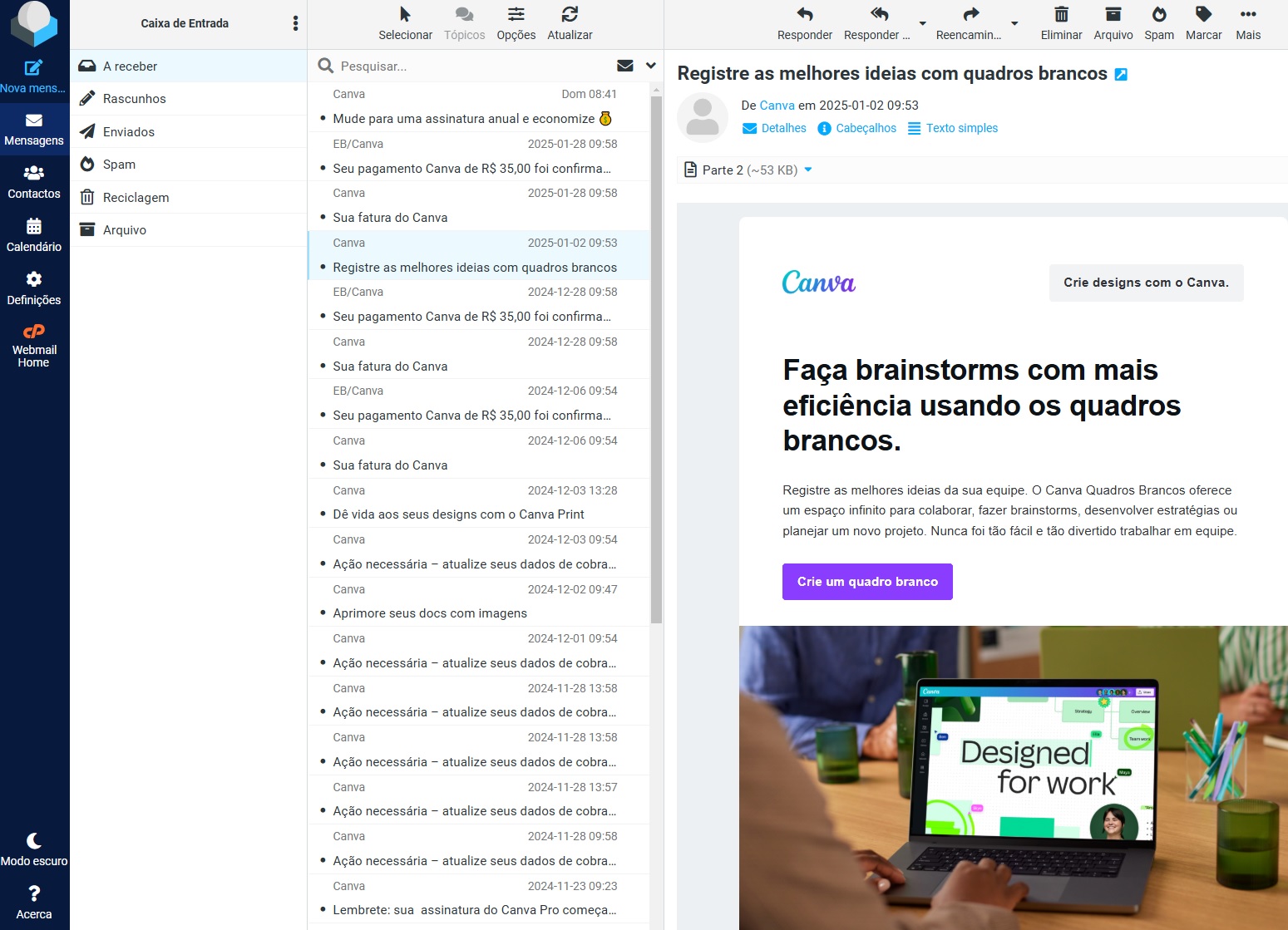Open the A receber inbox folder
The height and width of the screenshot is (930, 1288).
pos(189,66)
